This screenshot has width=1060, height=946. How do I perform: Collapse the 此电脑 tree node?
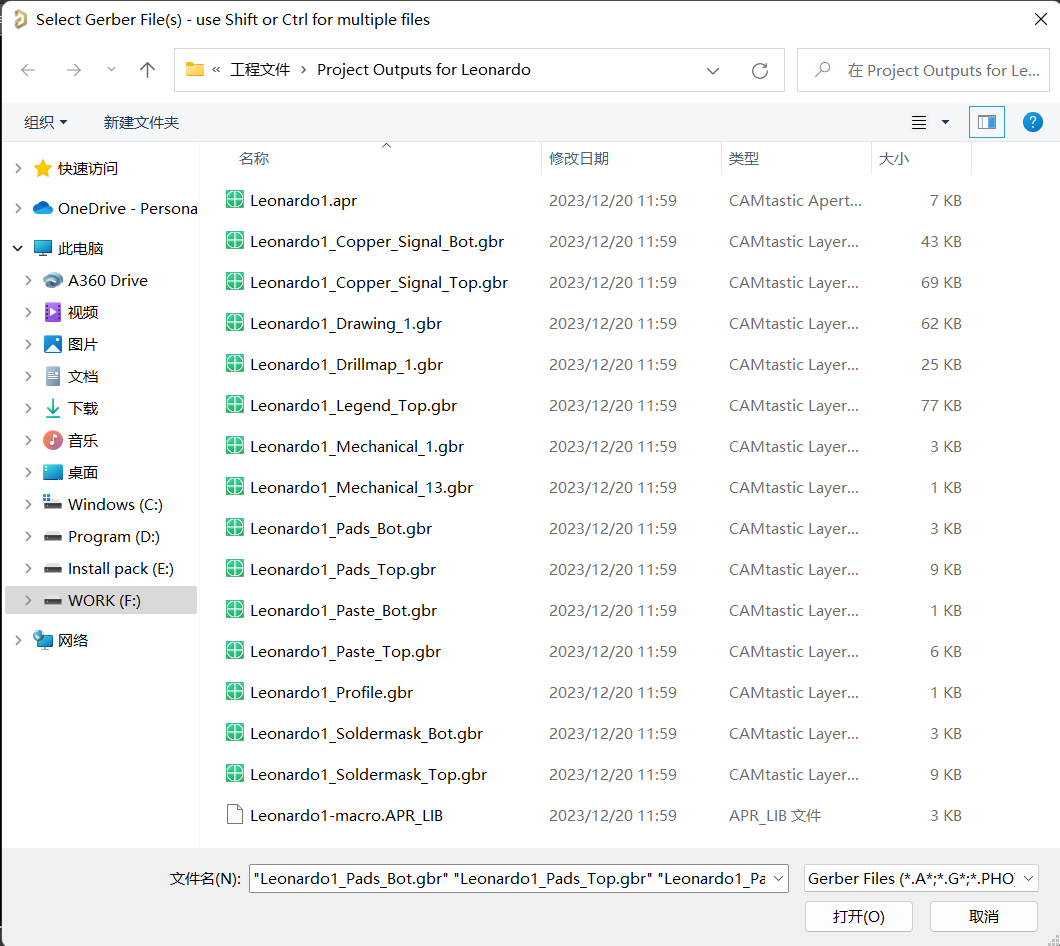[18, 248]
